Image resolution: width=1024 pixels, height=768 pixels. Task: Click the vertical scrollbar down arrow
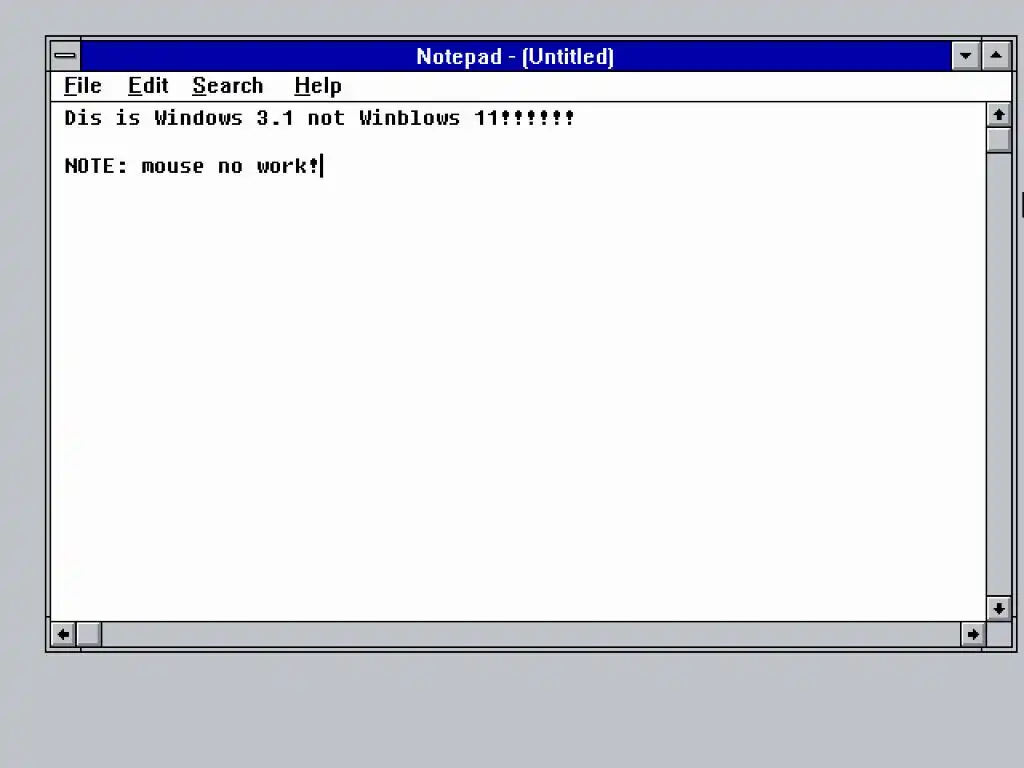(x=999, y=609)
